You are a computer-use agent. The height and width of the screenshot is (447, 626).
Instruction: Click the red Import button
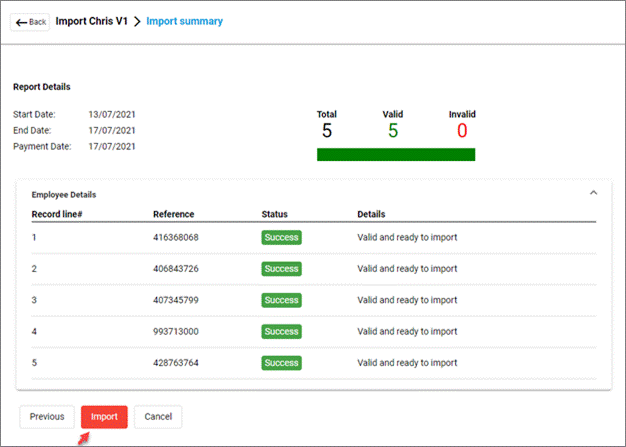tap(104, 416)
